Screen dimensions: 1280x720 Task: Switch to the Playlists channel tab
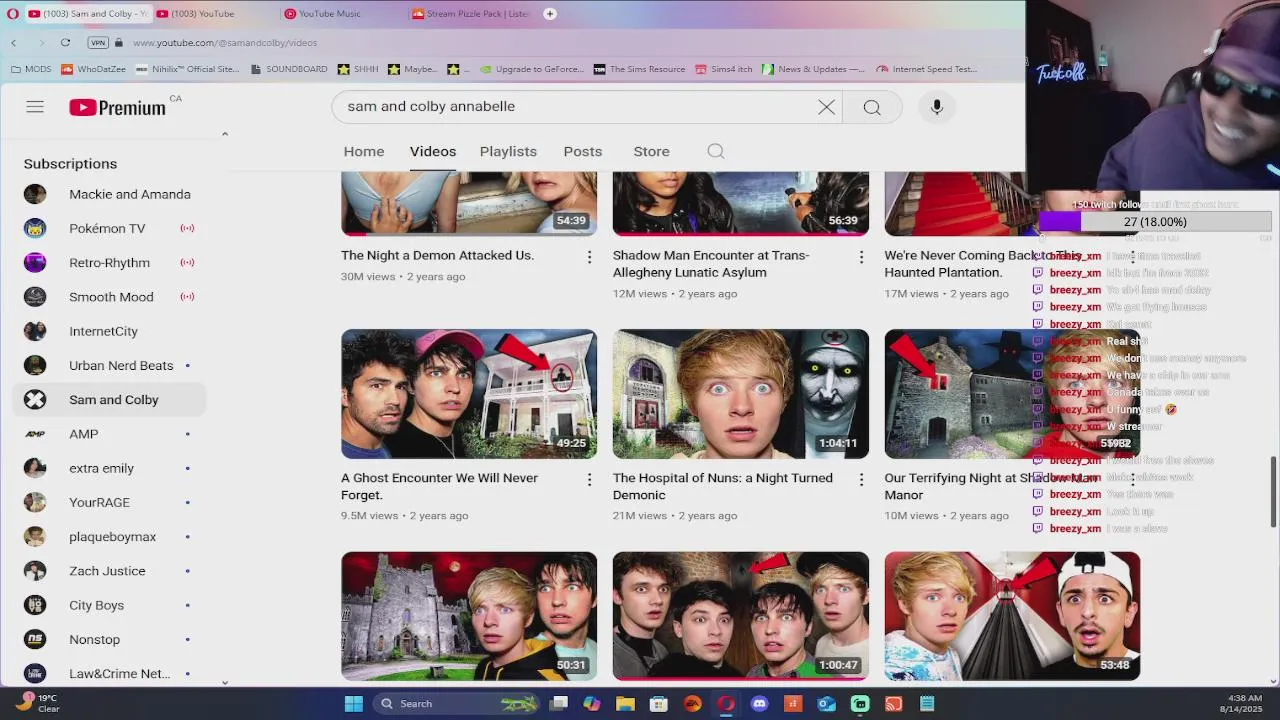click(508, 151)
